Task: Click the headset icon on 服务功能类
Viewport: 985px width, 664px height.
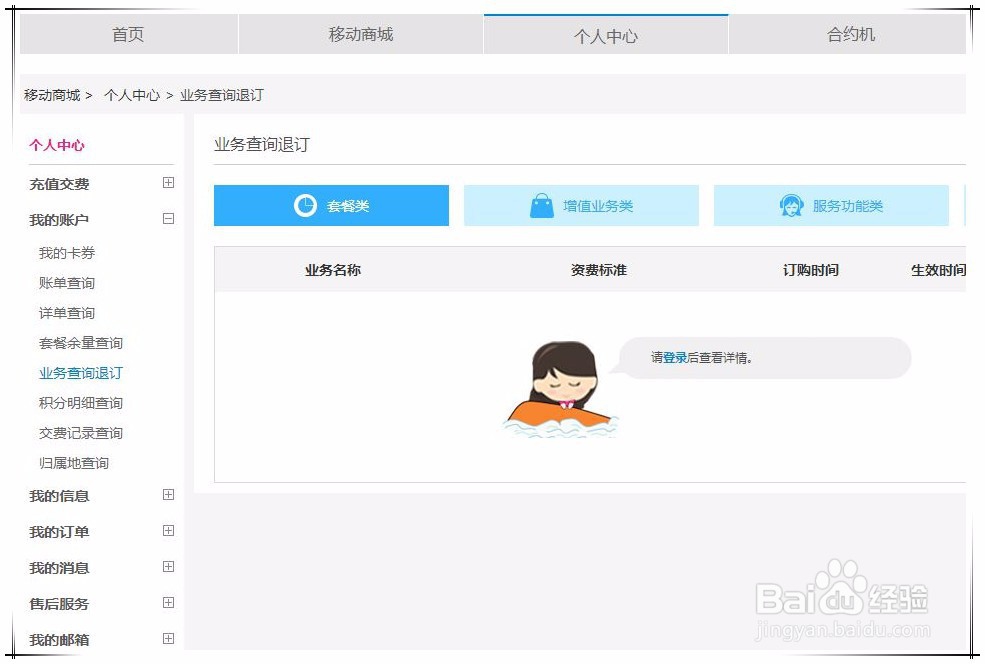Action: pos(792,205)
